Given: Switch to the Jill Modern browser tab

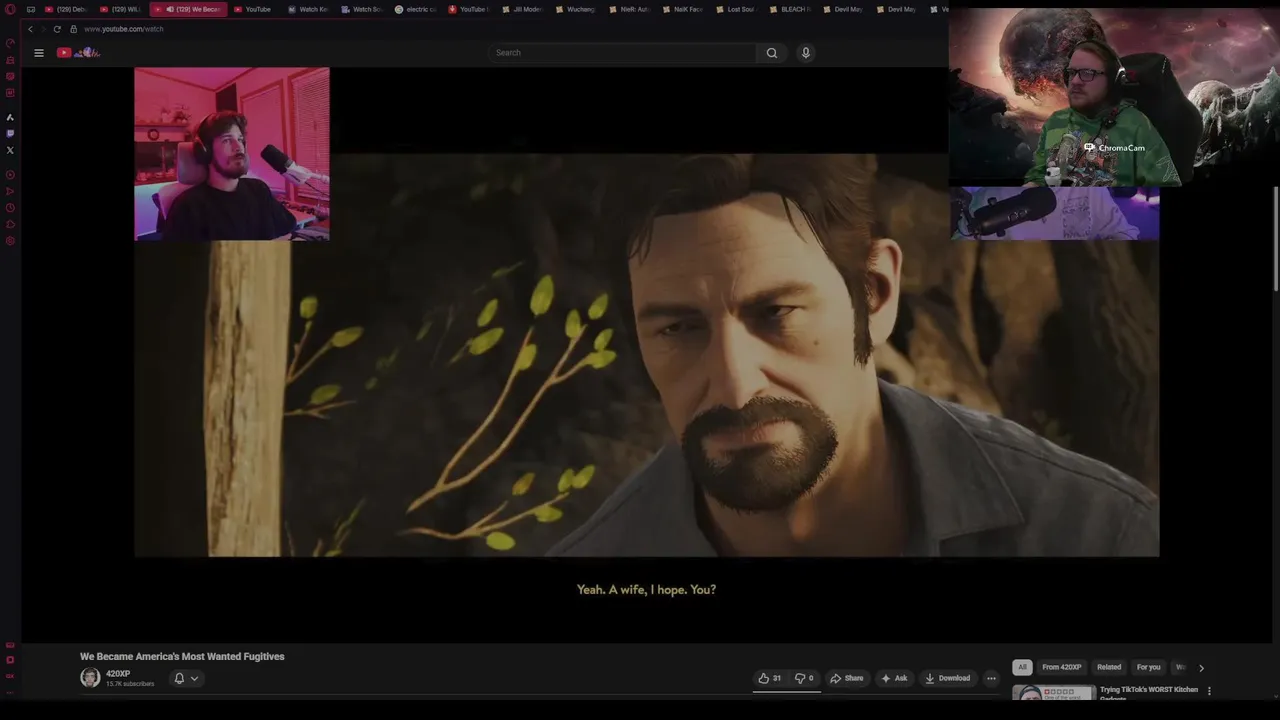Looking at the screenshot, I should (521, 9).
